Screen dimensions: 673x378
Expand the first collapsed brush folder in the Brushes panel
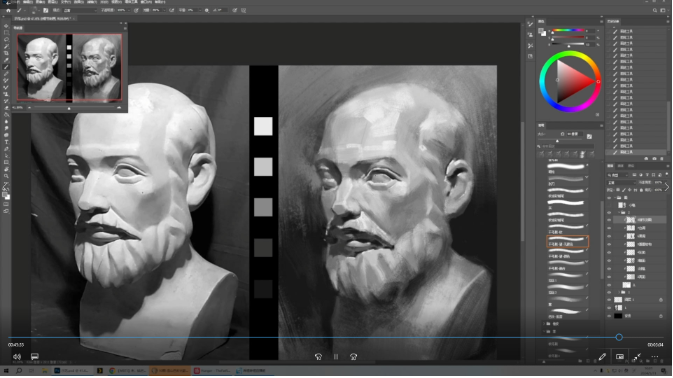tap(544, 324)
